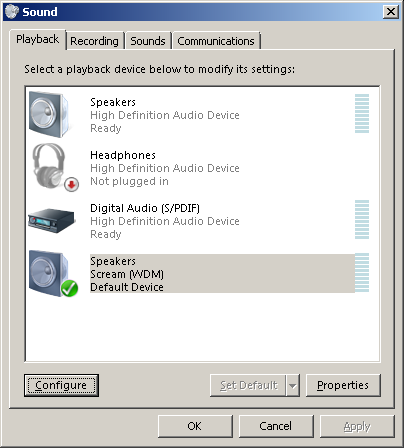The image size is (404, 448).
Task: Click the Configure button
Action: [x=61, y=385]
